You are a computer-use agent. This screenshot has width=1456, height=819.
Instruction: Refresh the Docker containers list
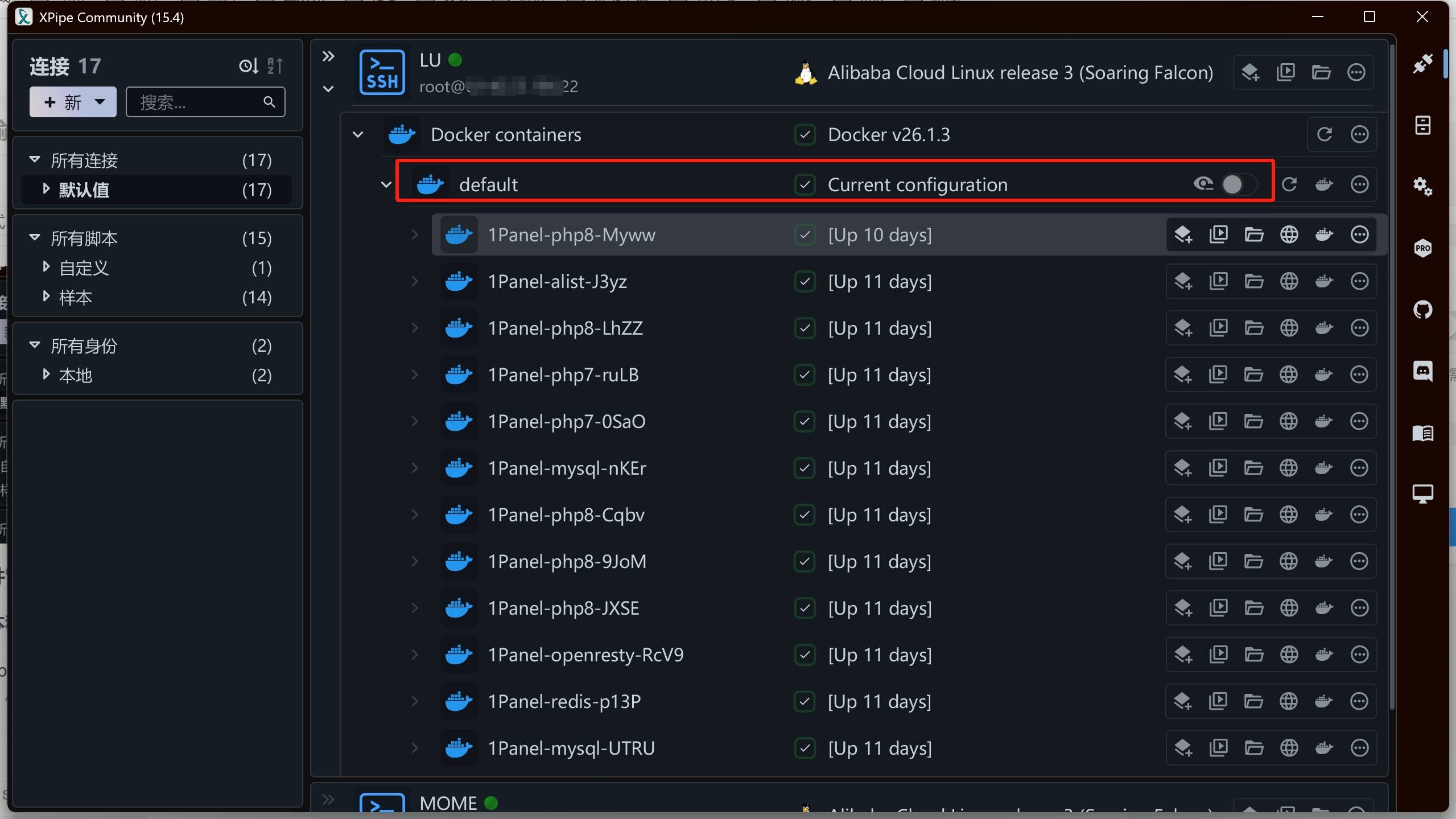1325,134
